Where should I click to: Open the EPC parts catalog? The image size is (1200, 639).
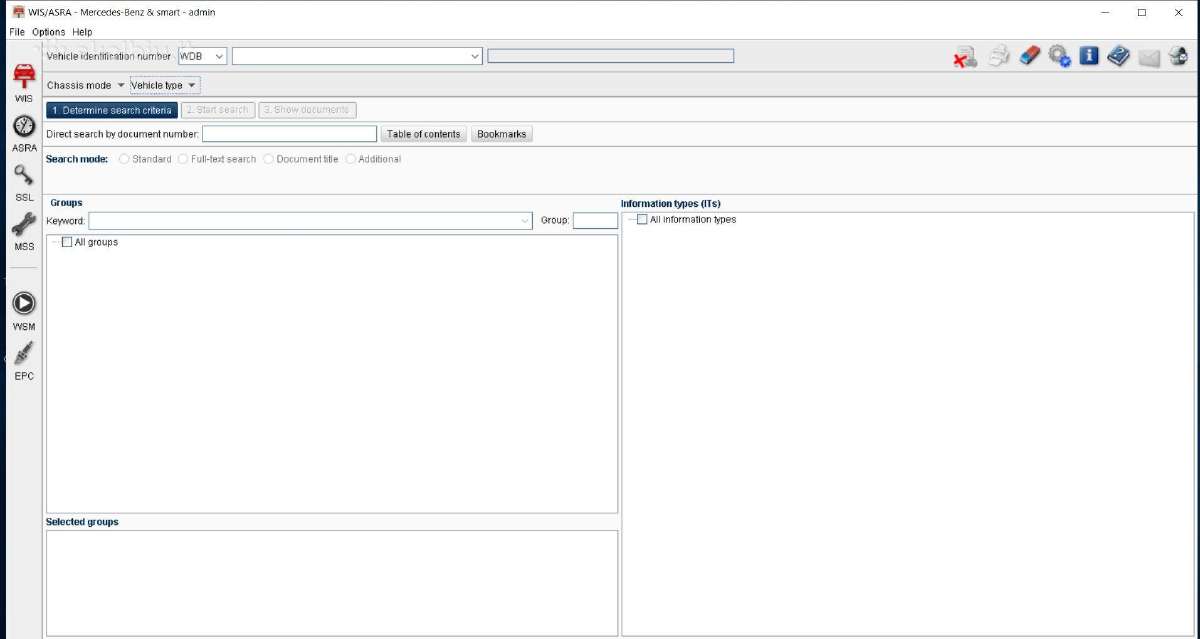24,360
